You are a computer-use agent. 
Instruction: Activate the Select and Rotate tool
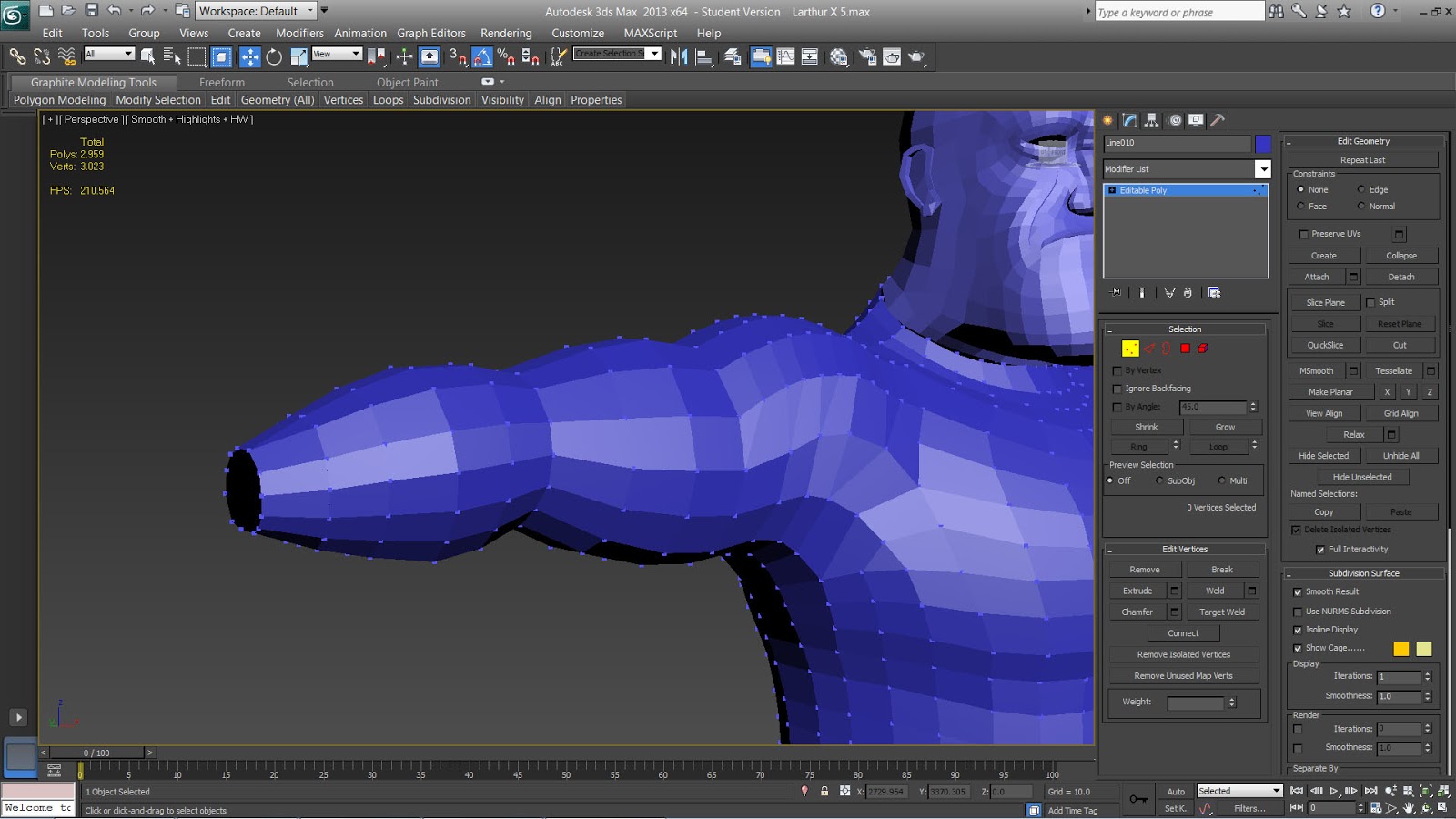274,57
